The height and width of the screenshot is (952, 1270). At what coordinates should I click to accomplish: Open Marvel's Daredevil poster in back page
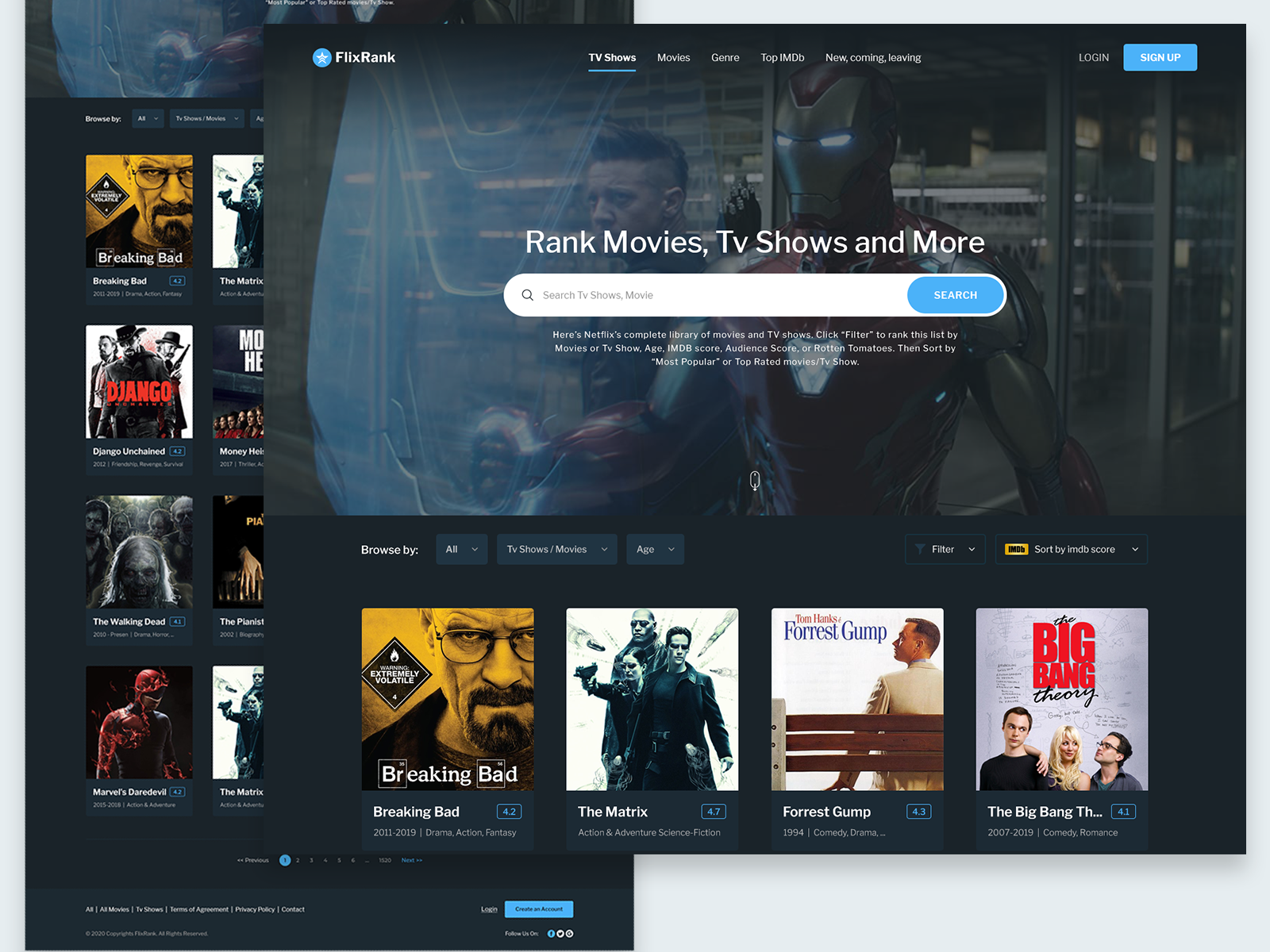139,722
